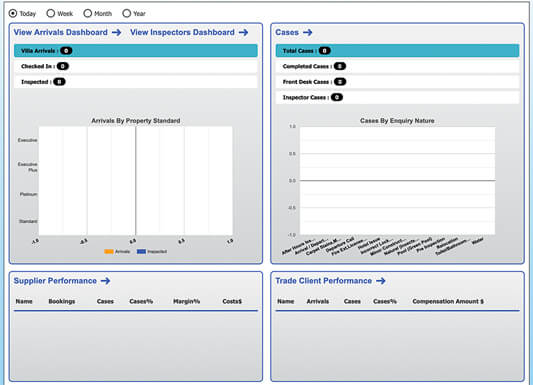Open the View Arrivals Dashboard link
533x385 pixels.
pyautogui.click(x=61, y=32)
